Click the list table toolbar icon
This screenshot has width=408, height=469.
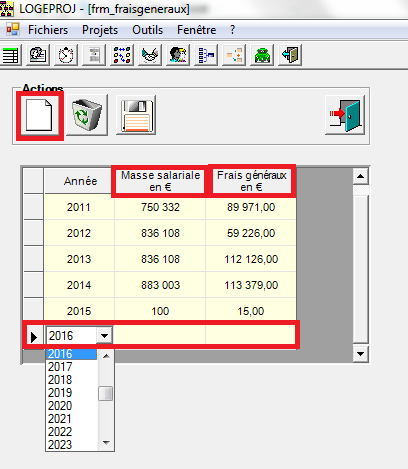tap(11, 55)
